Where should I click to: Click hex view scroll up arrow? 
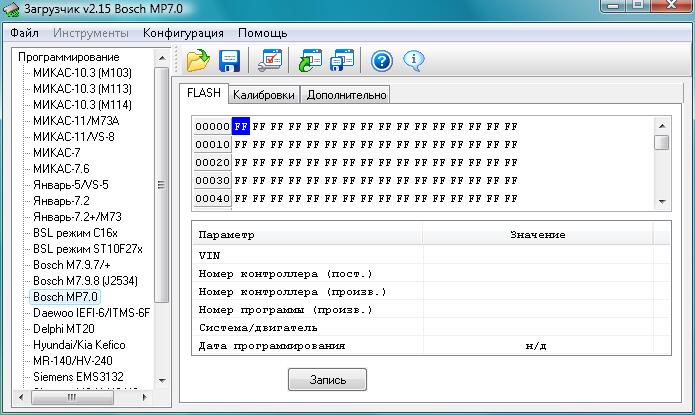pyautogui.click(x=662, y=125)
